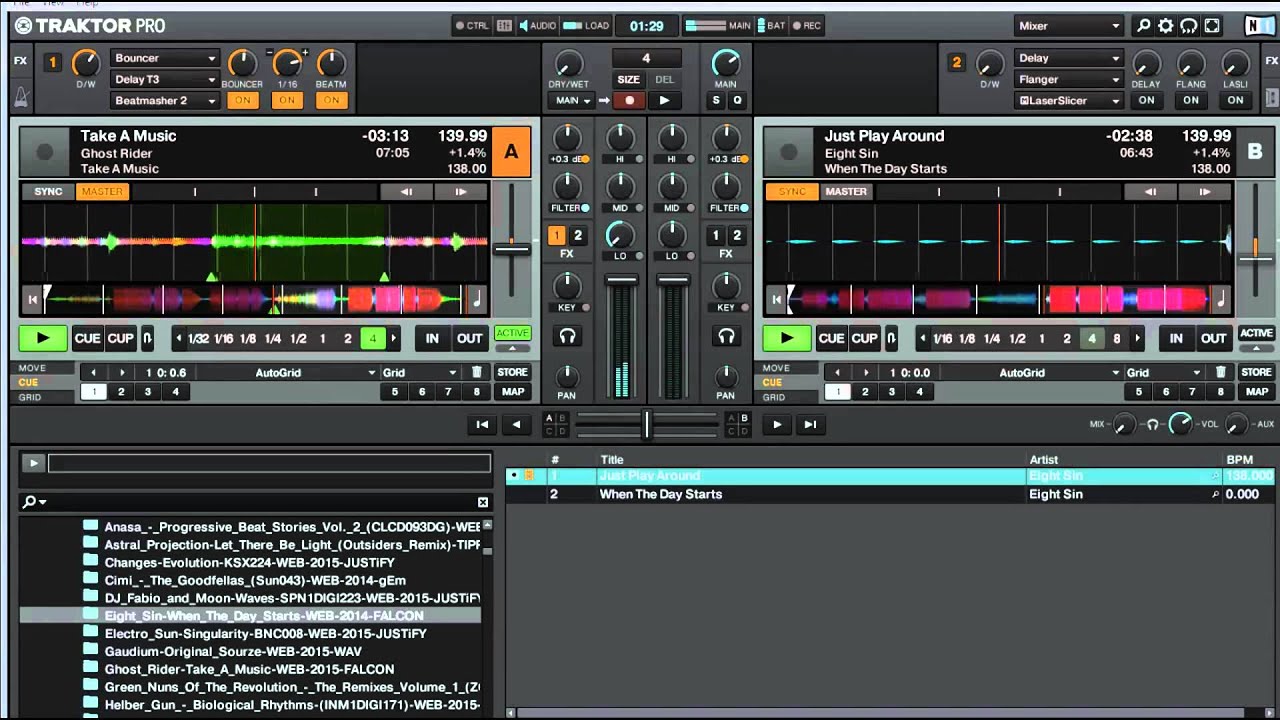Open the LaserSlicer effect dropdown

pyautogui.click(x=1069, y=100)
